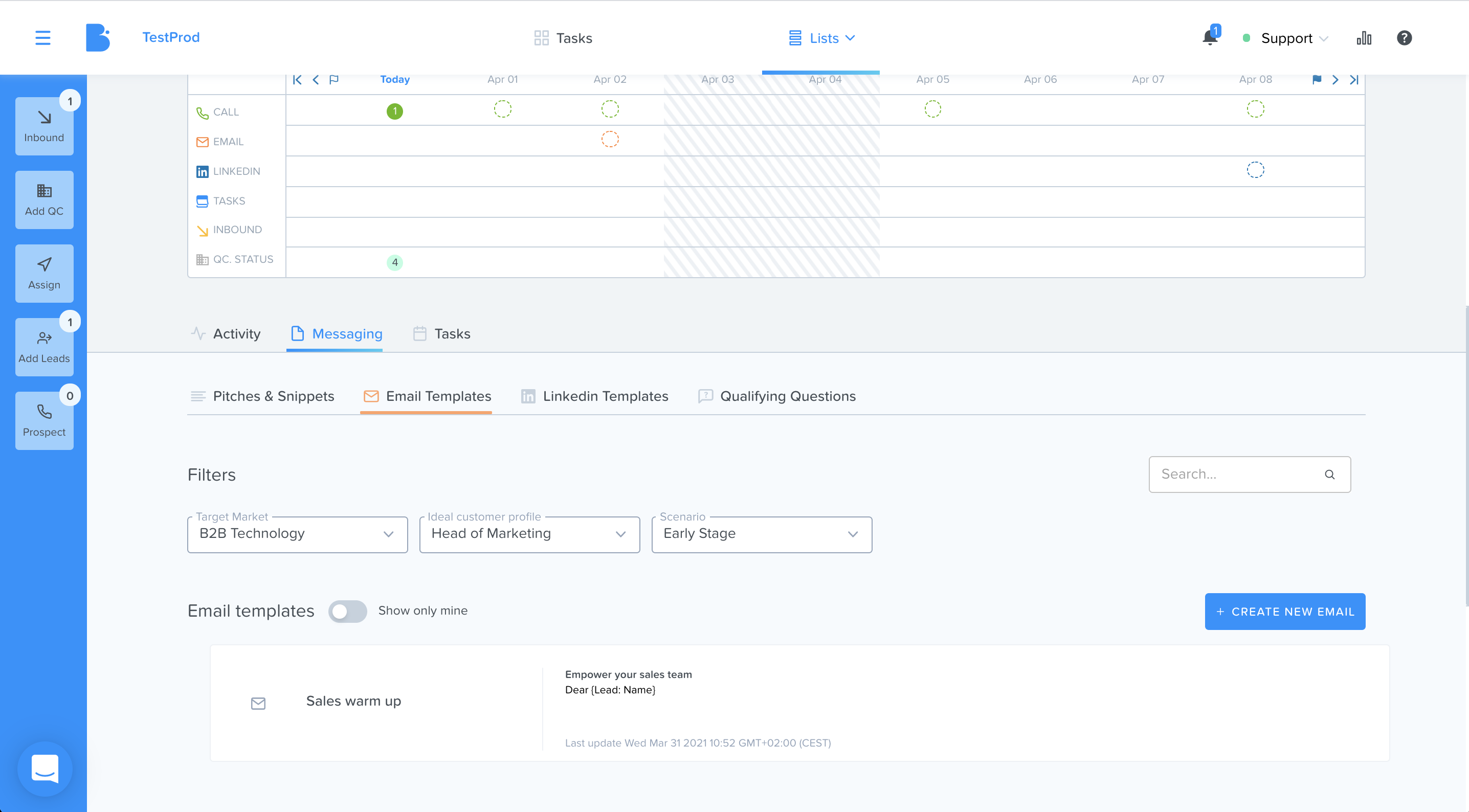Viewport: 1469px width, 812px height.
Task: Open the bar chart dashboard icon
Action: coord(1364,38)
